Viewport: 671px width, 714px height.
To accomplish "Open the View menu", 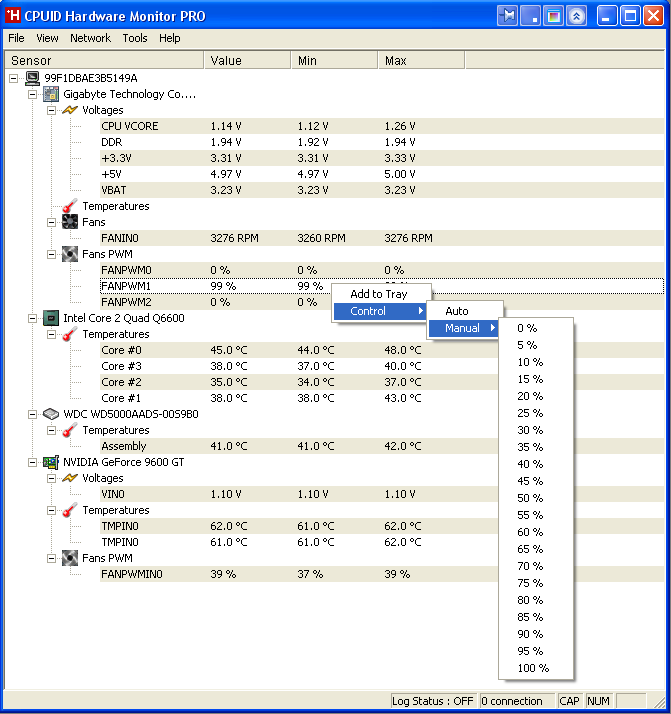I will 47,38.
